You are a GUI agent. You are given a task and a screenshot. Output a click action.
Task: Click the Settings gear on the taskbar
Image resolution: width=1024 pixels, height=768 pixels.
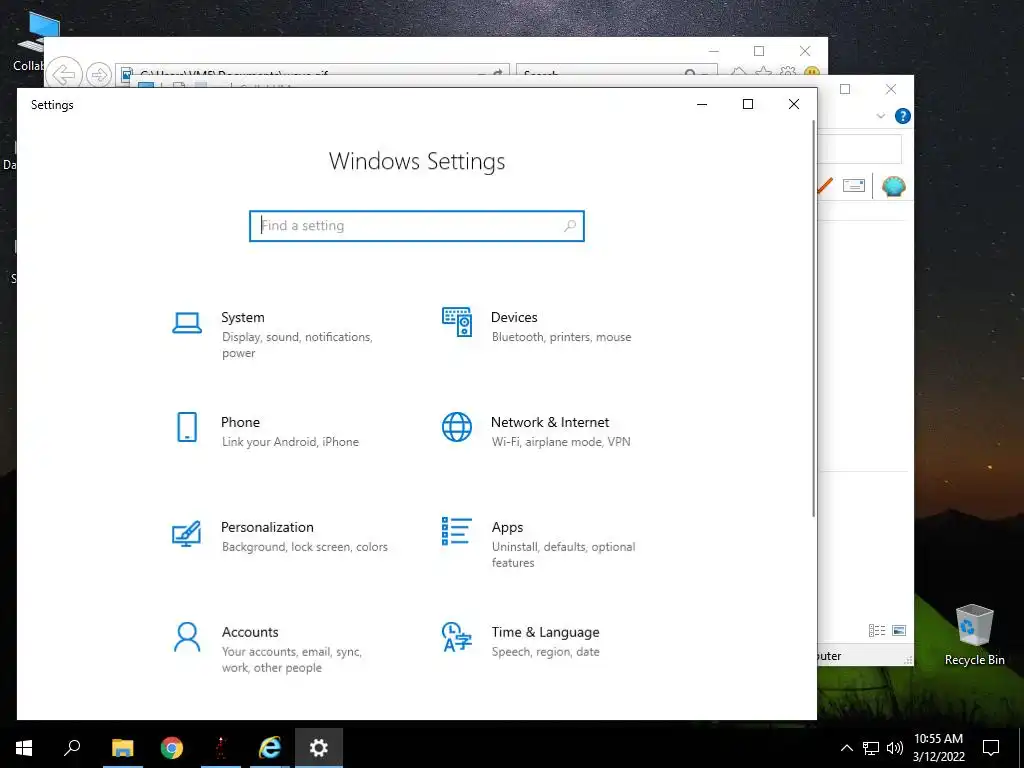319,748
